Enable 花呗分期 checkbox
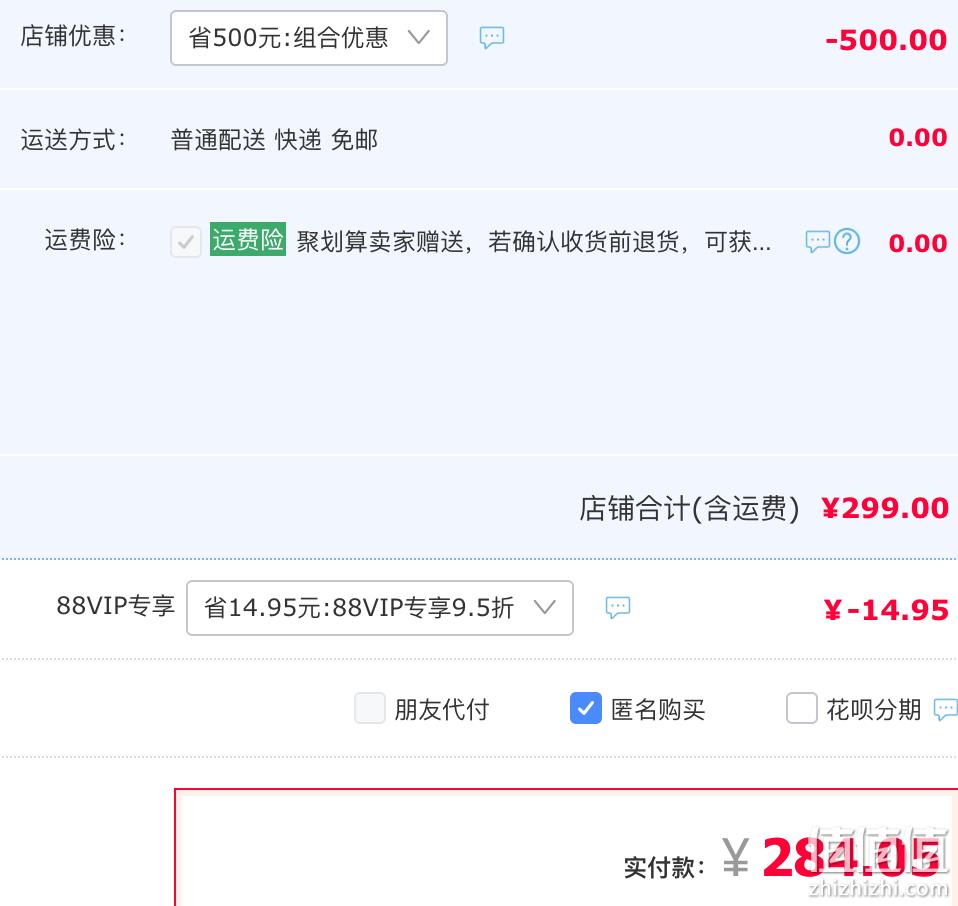This screenshot has width=958, height=906. (x=802, y=709)
